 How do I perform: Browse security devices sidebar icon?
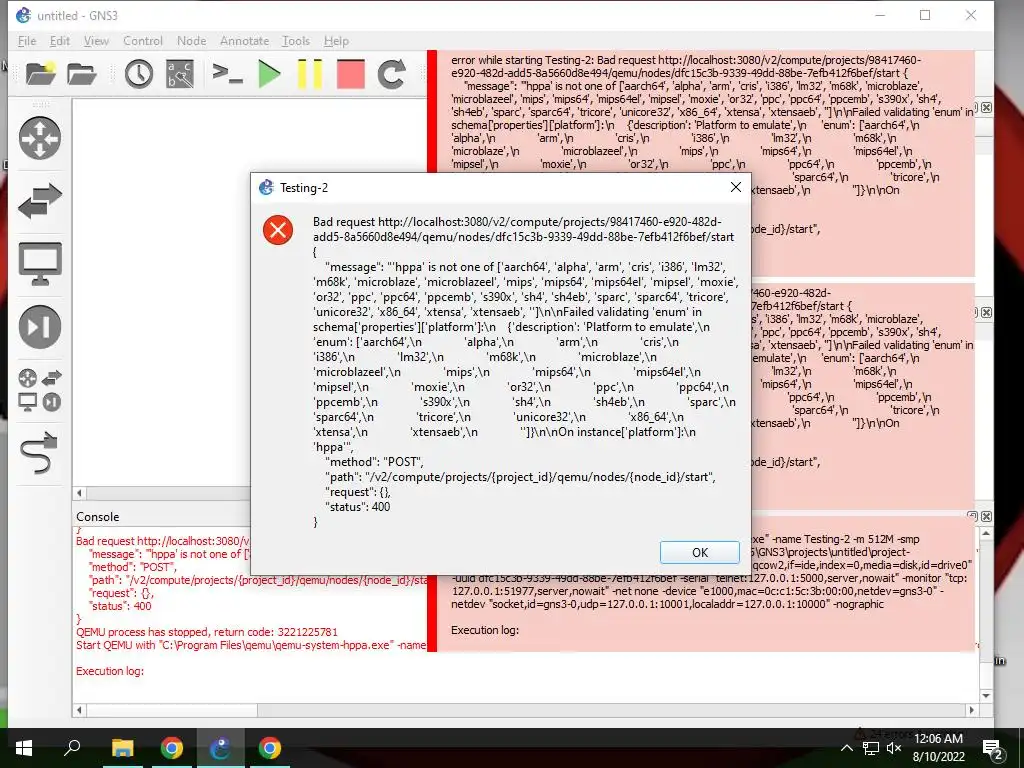click(40, 327)
